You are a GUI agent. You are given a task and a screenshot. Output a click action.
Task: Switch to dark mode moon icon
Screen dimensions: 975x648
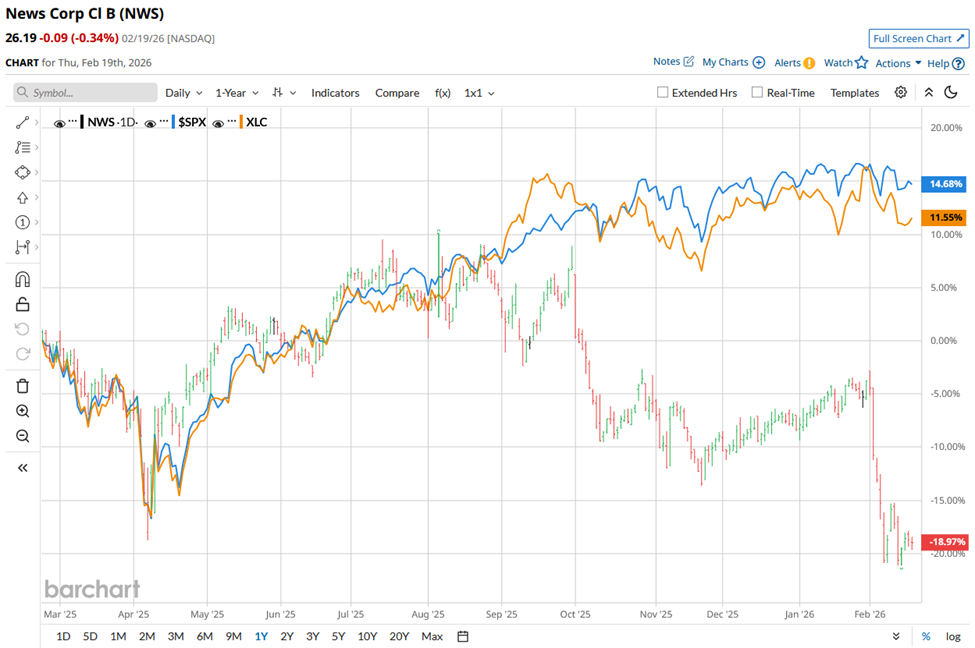coord(951,92)
